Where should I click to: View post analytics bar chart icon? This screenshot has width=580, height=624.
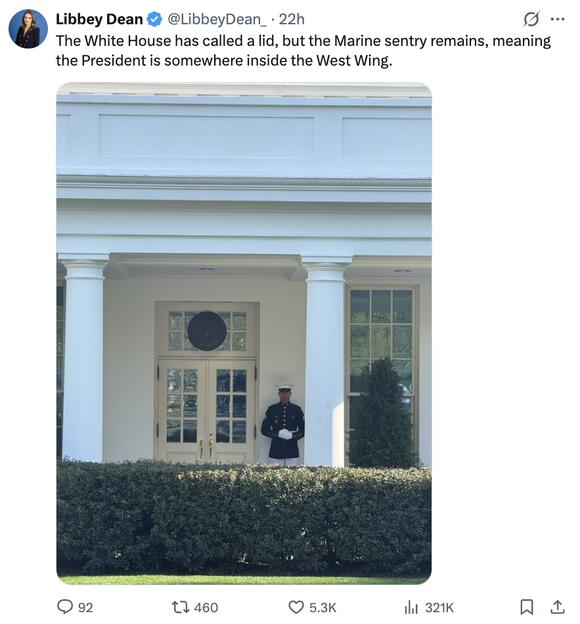tap(411, 607)
